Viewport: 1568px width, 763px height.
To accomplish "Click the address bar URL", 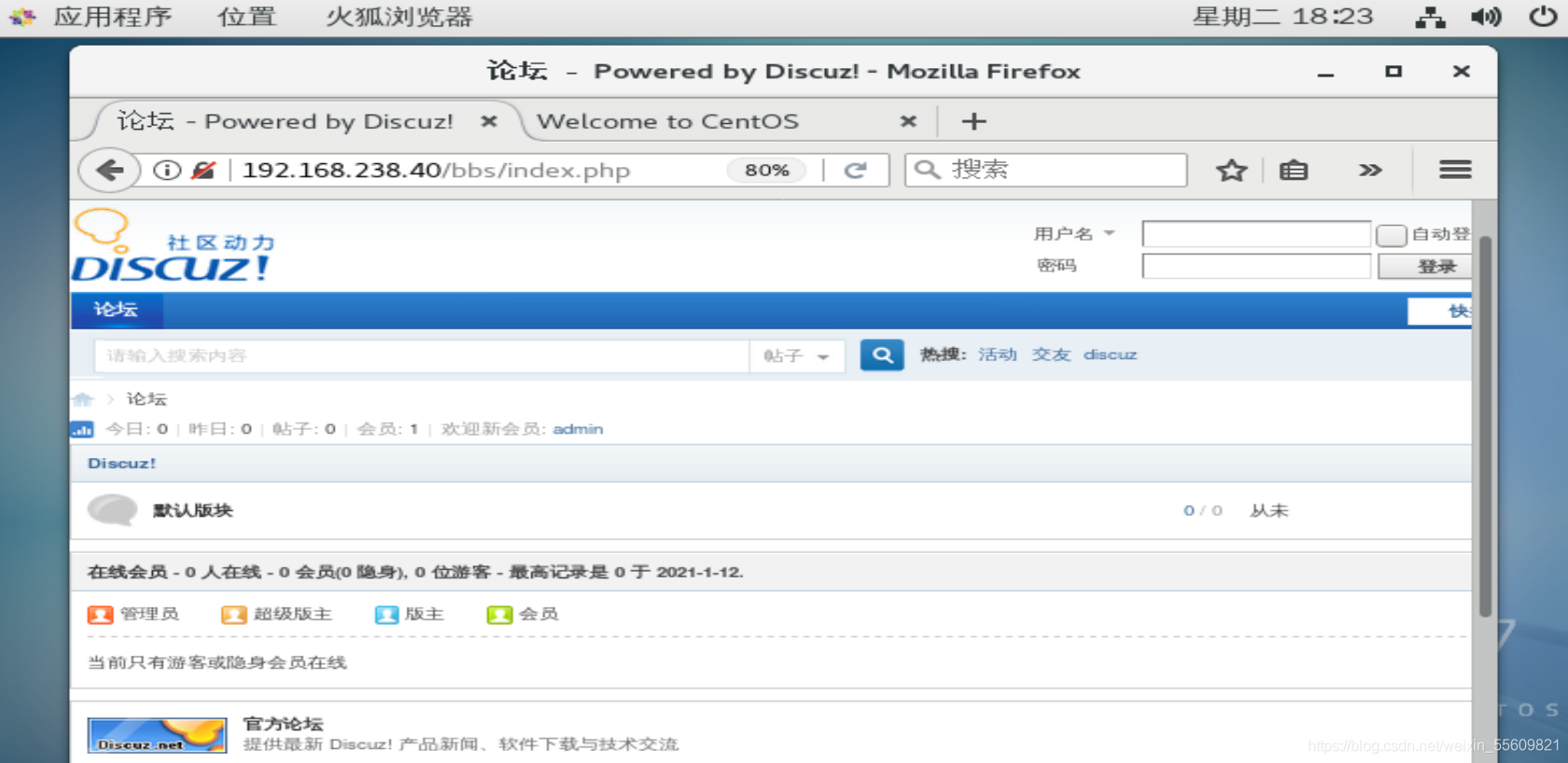I will (x=436, y=170).
